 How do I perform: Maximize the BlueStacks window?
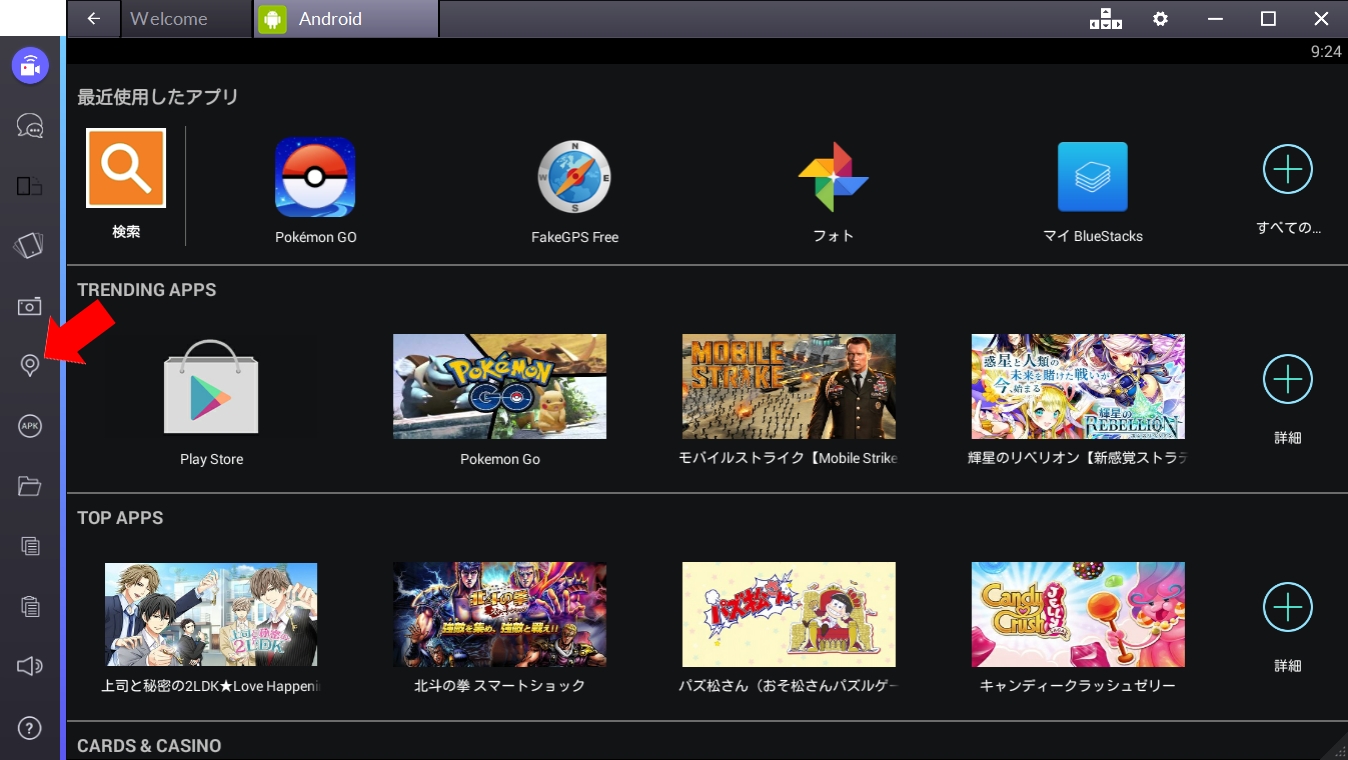(x=1268, y=19)
